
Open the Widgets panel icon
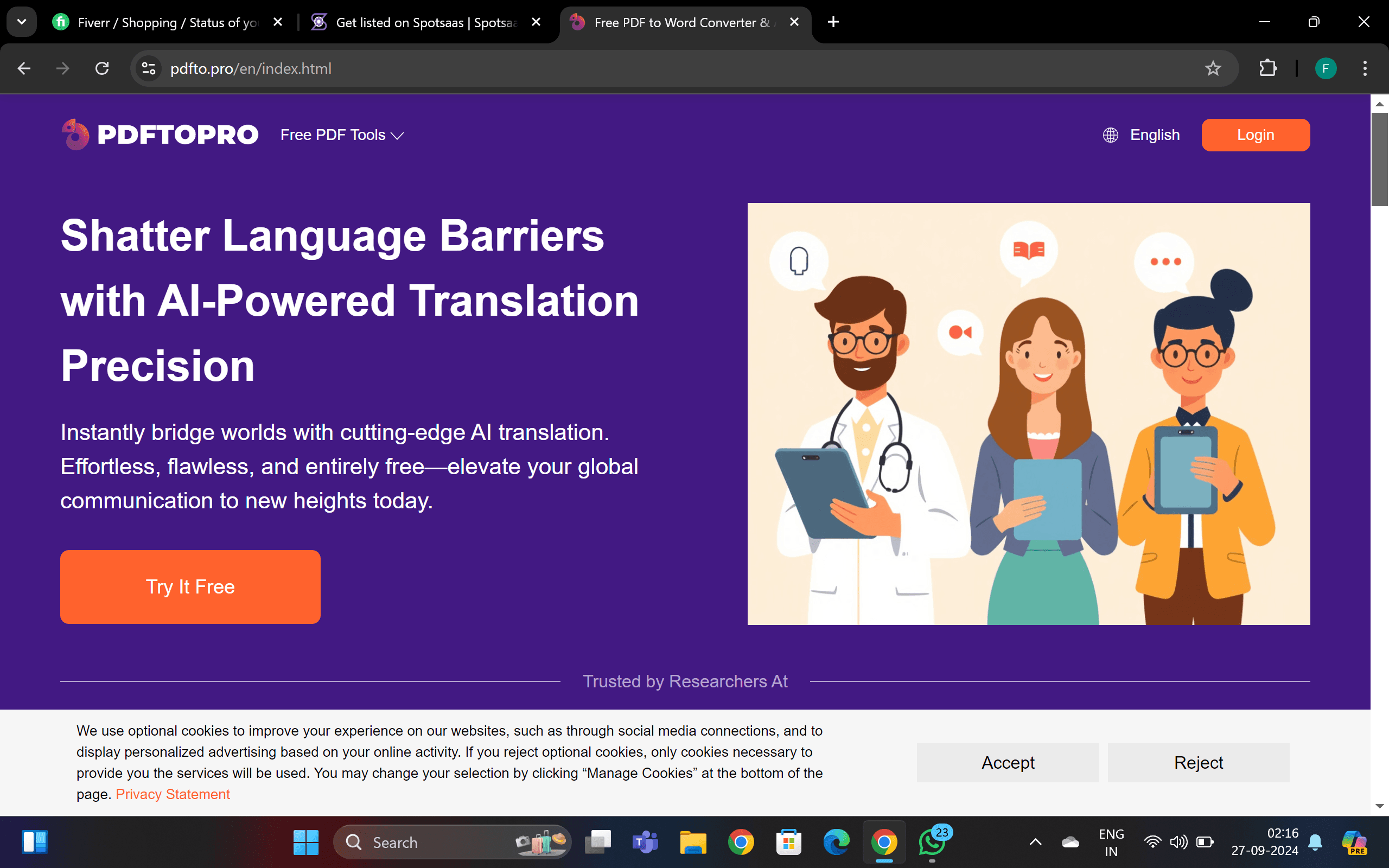click(34, 842)
